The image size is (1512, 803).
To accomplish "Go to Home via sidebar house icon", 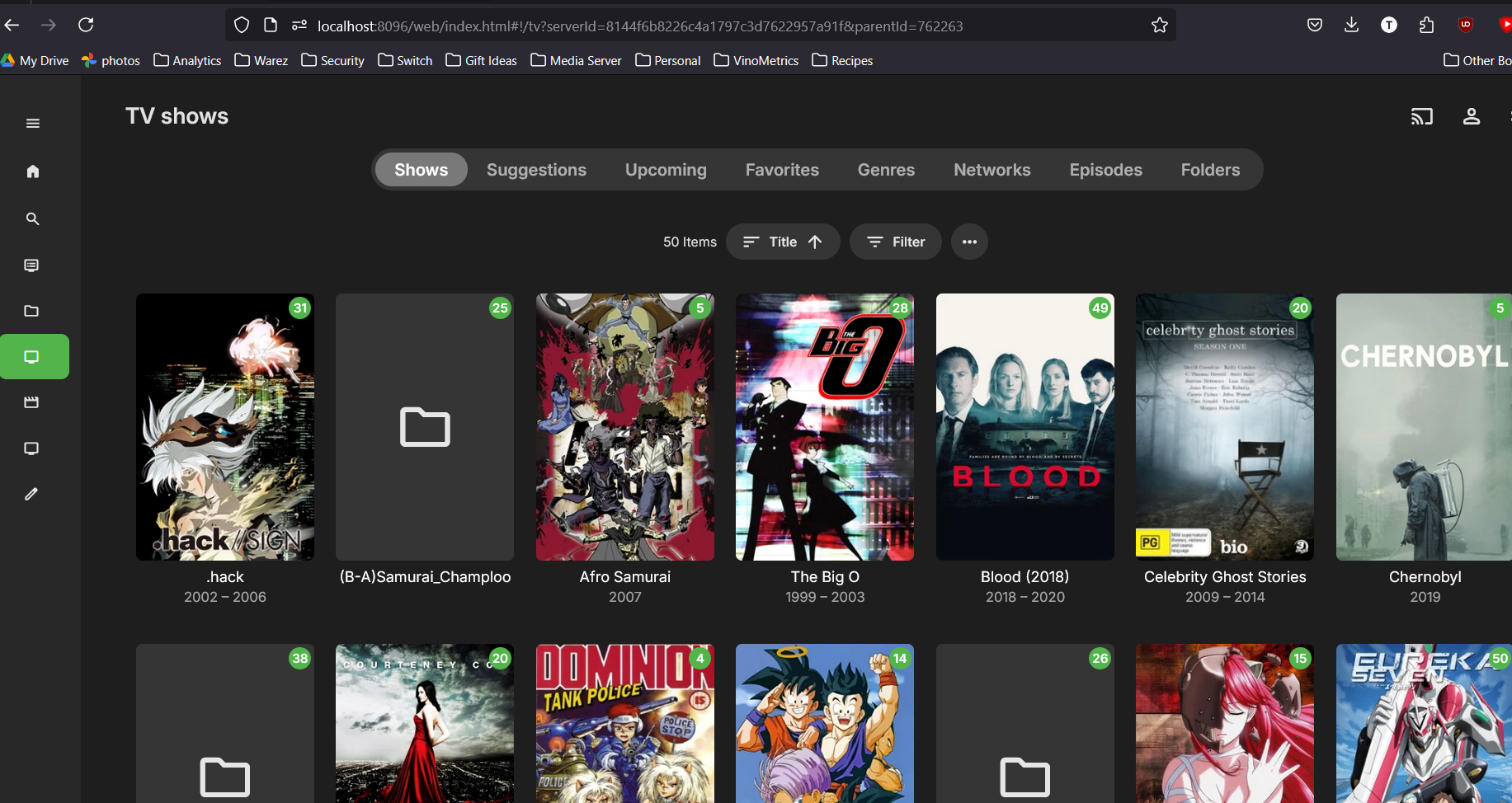I will [33, 171].
